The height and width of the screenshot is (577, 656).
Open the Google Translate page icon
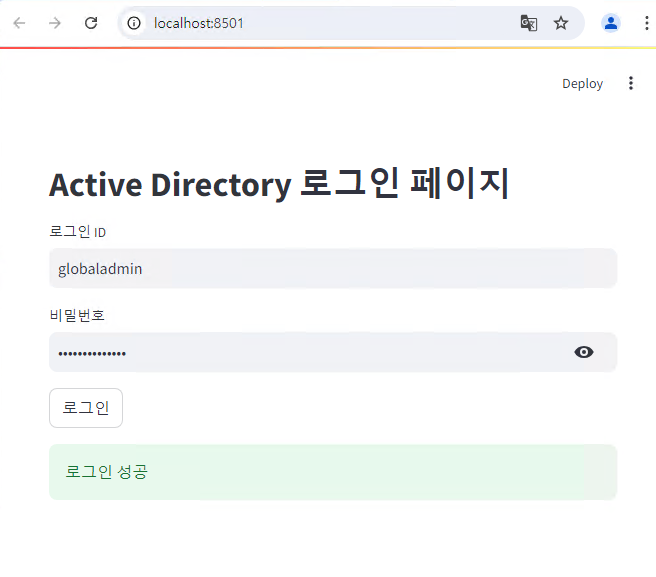click(x=529, y=23)
